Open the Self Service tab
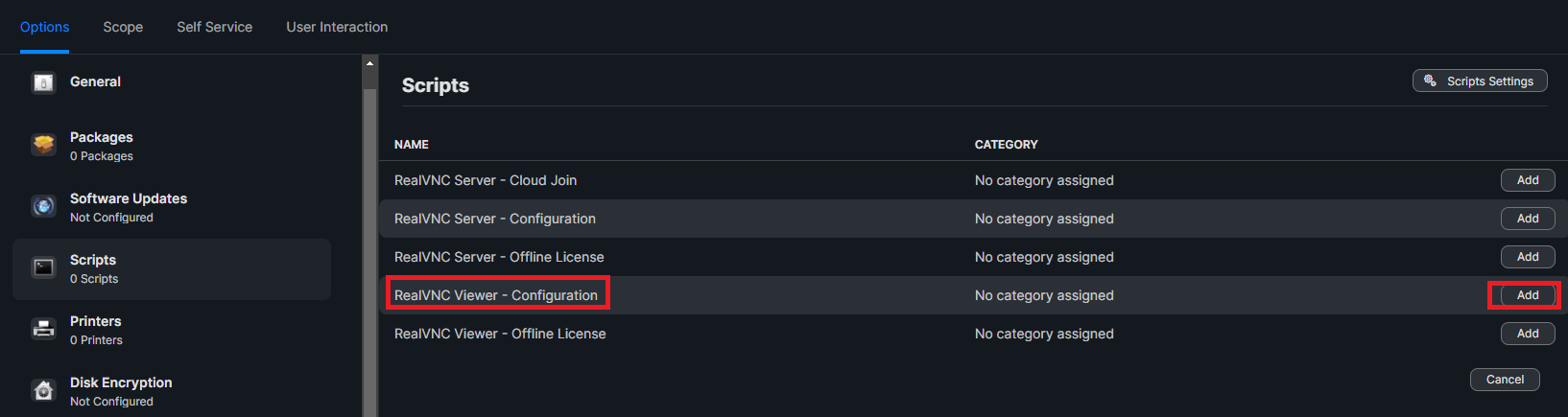 (214, 27)
